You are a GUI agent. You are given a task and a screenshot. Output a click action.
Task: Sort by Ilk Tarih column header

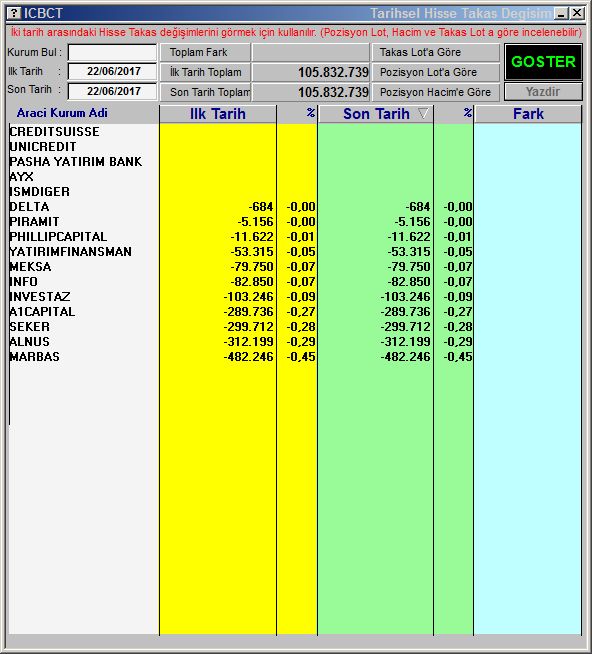218,114
